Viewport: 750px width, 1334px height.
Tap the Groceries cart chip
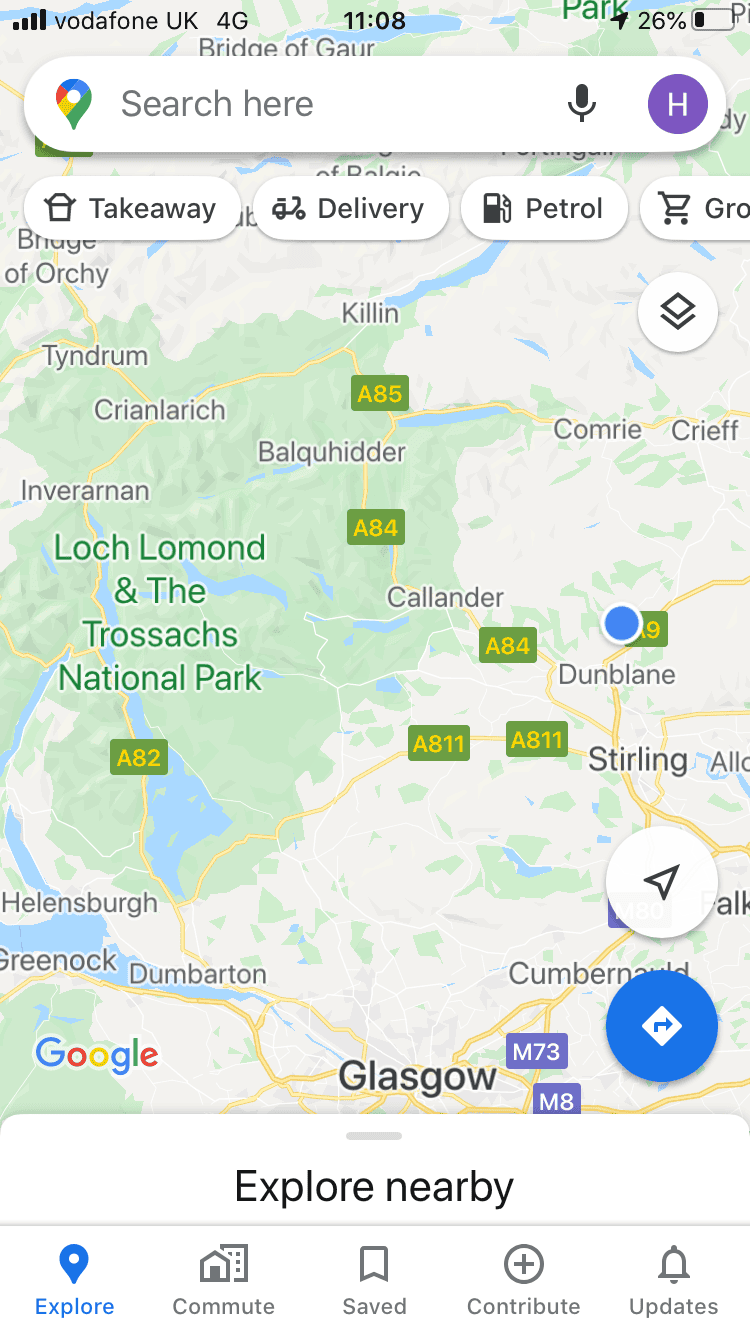696,208
